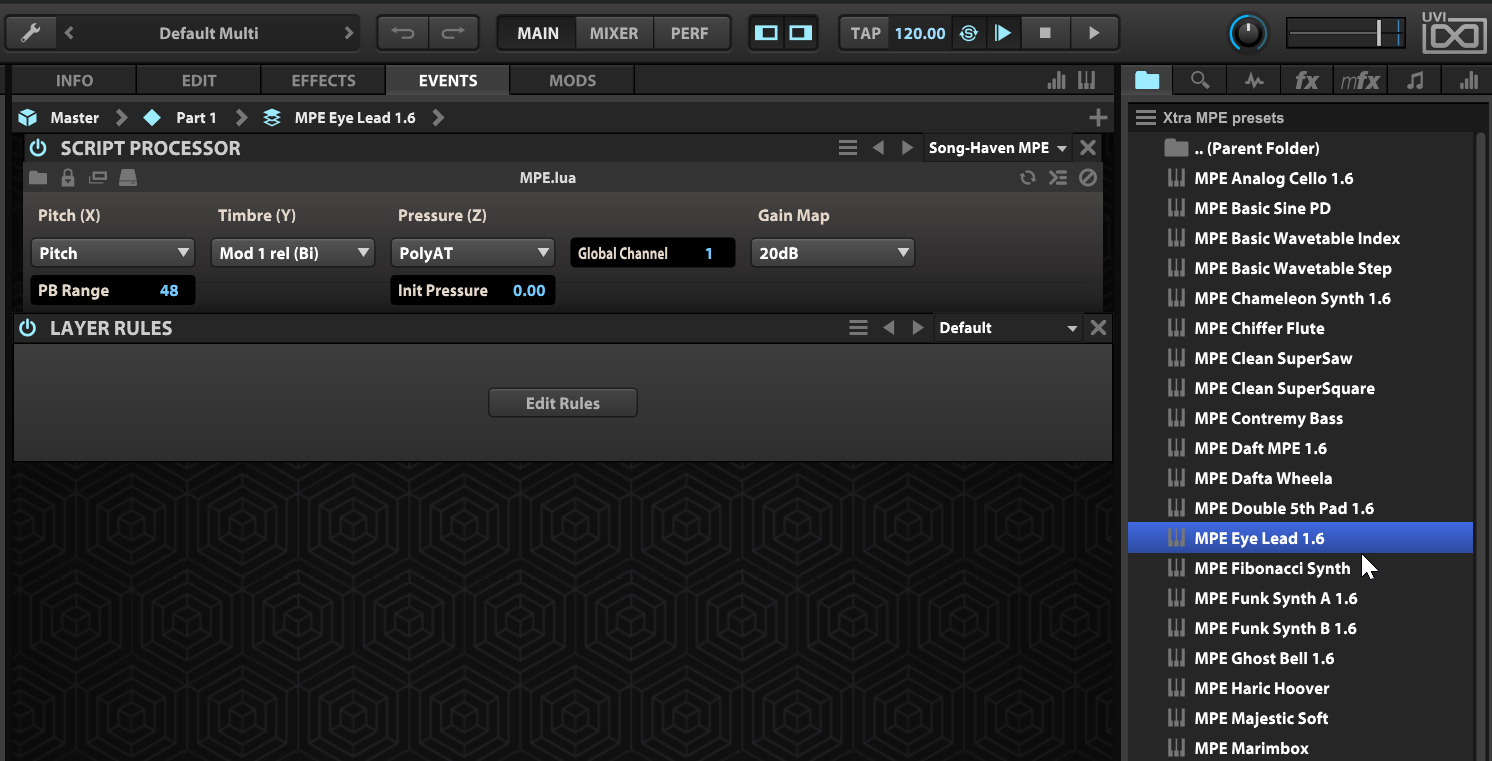The width and height of the screenshot is (1492, 761).
Task: Open the INFO tab
Action: (74, 80)
